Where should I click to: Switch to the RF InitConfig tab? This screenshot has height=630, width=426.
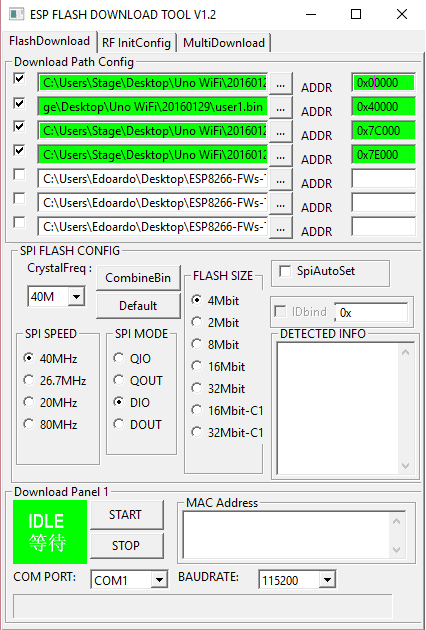pyautogui.click(x=136, y=43)
